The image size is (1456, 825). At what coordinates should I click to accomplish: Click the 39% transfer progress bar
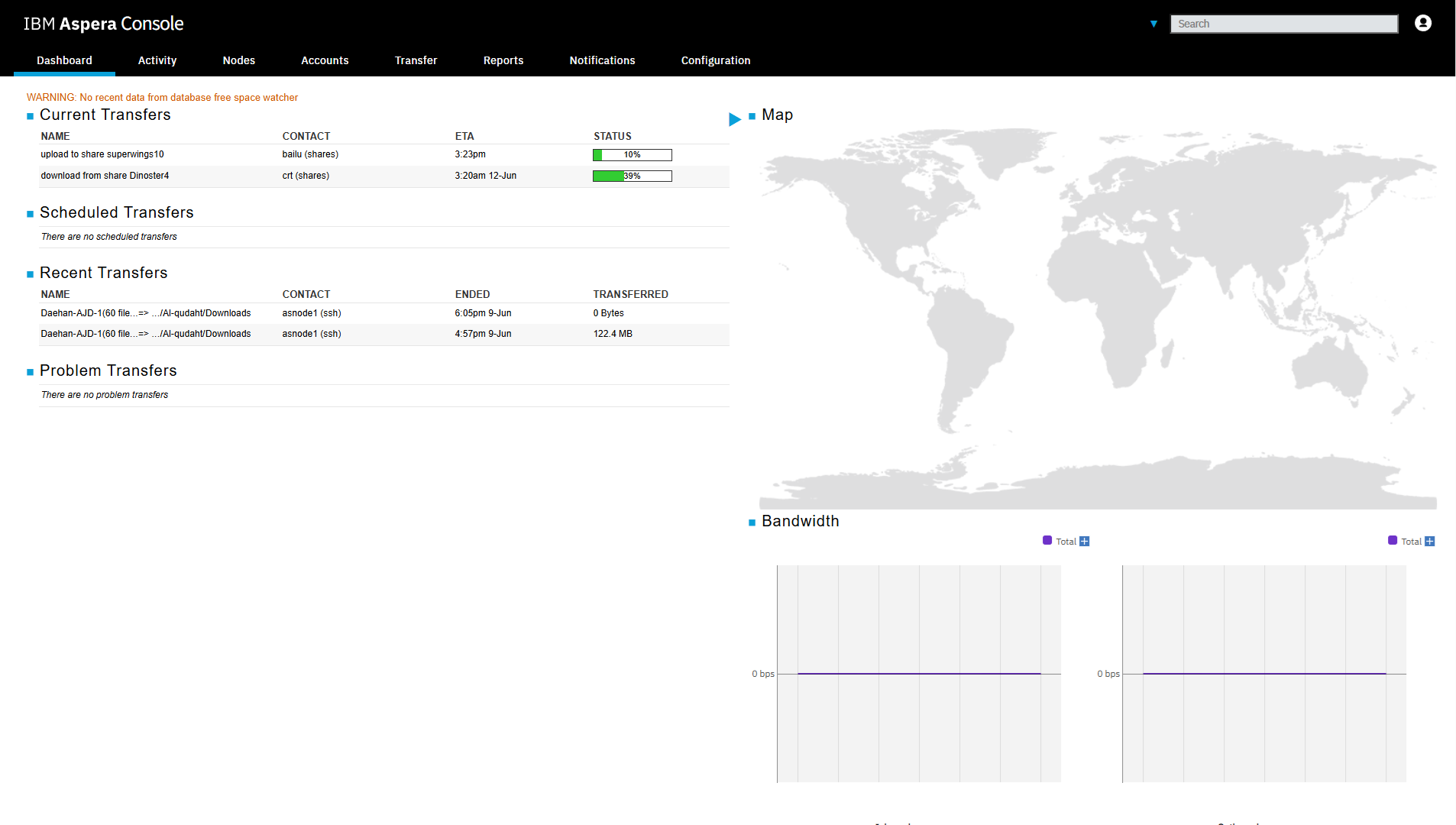click(633, 176)
